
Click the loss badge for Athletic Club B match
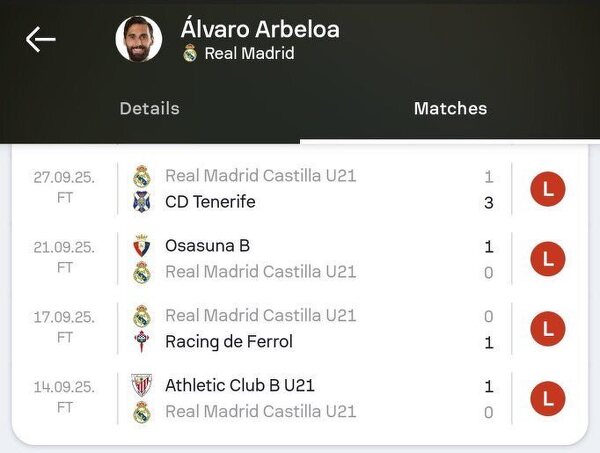tap(547, 398)
